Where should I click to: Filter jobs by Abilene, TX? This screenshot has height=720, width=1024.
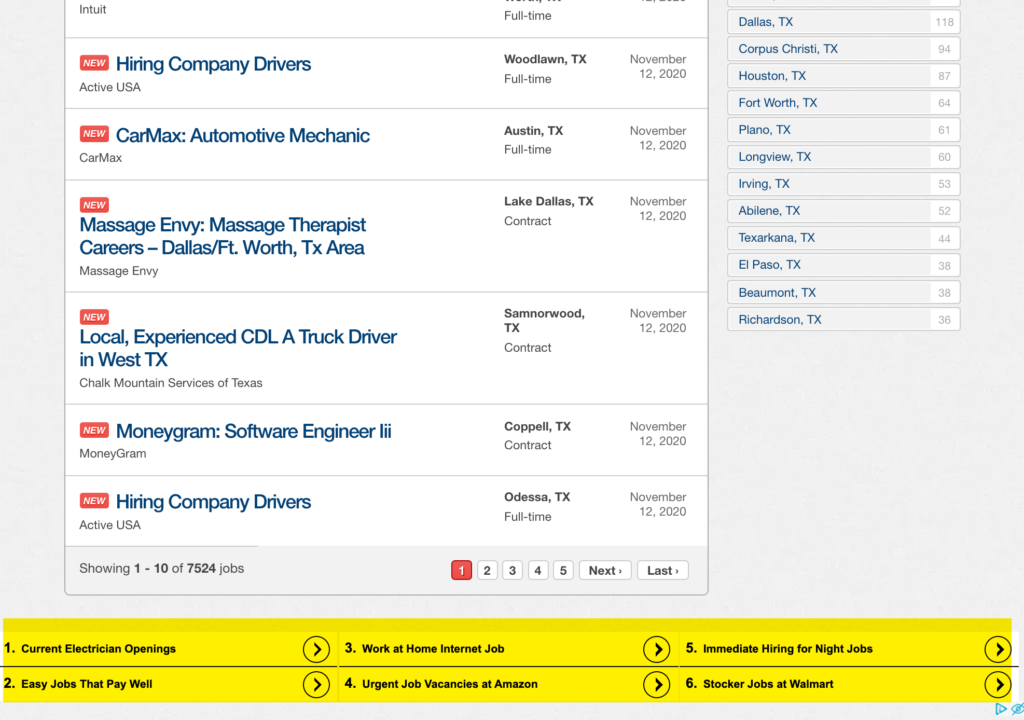(x=843, y=210)
